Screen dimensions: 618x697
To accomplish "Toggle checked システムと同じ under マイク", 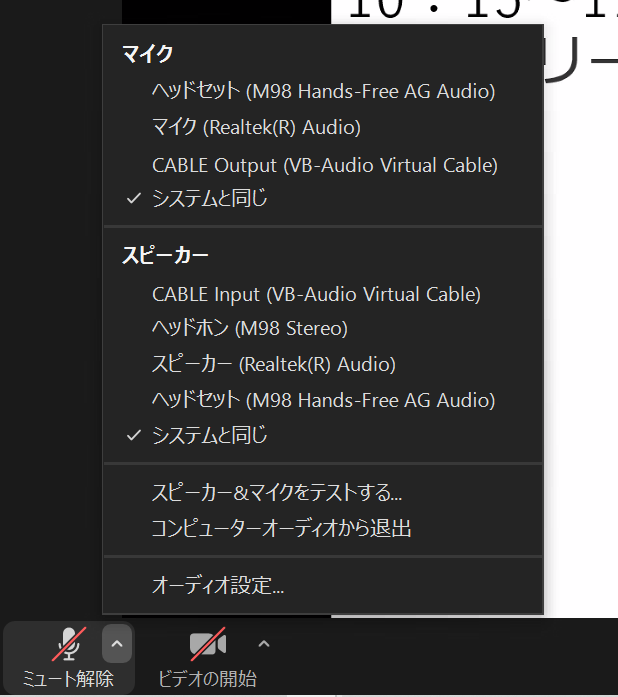I will [x=323, y=198].
